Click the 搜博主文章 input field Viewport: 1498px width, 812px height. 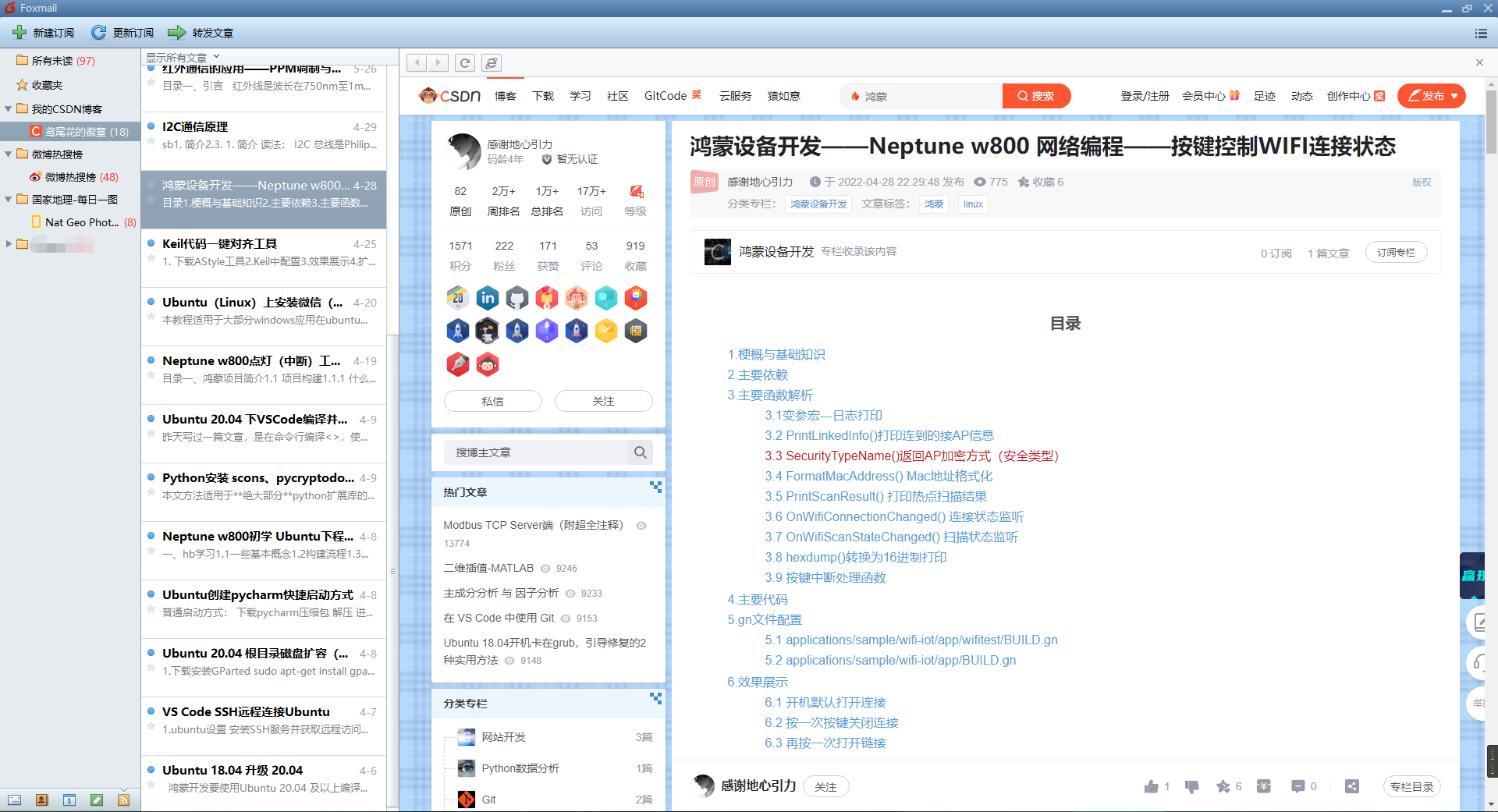pyautogui.click(x=537, y=452)
